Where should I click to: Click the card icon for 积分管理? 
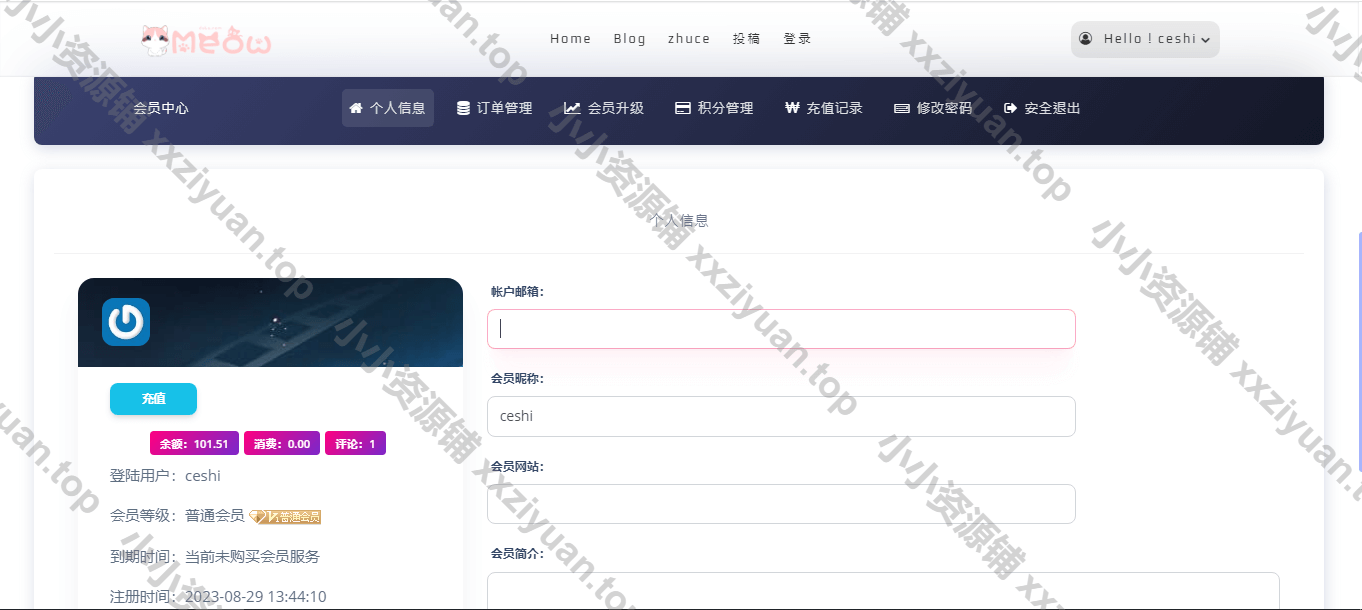(683, 108)
